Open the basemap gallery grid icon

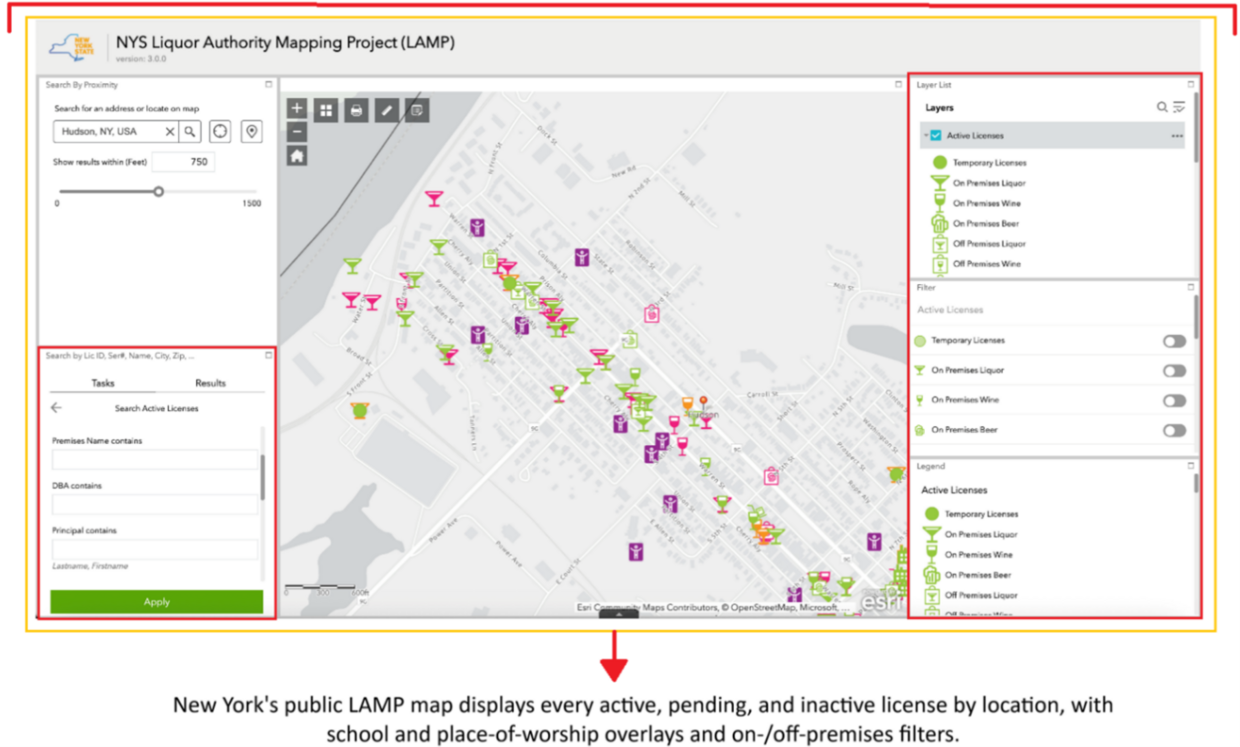326,111
